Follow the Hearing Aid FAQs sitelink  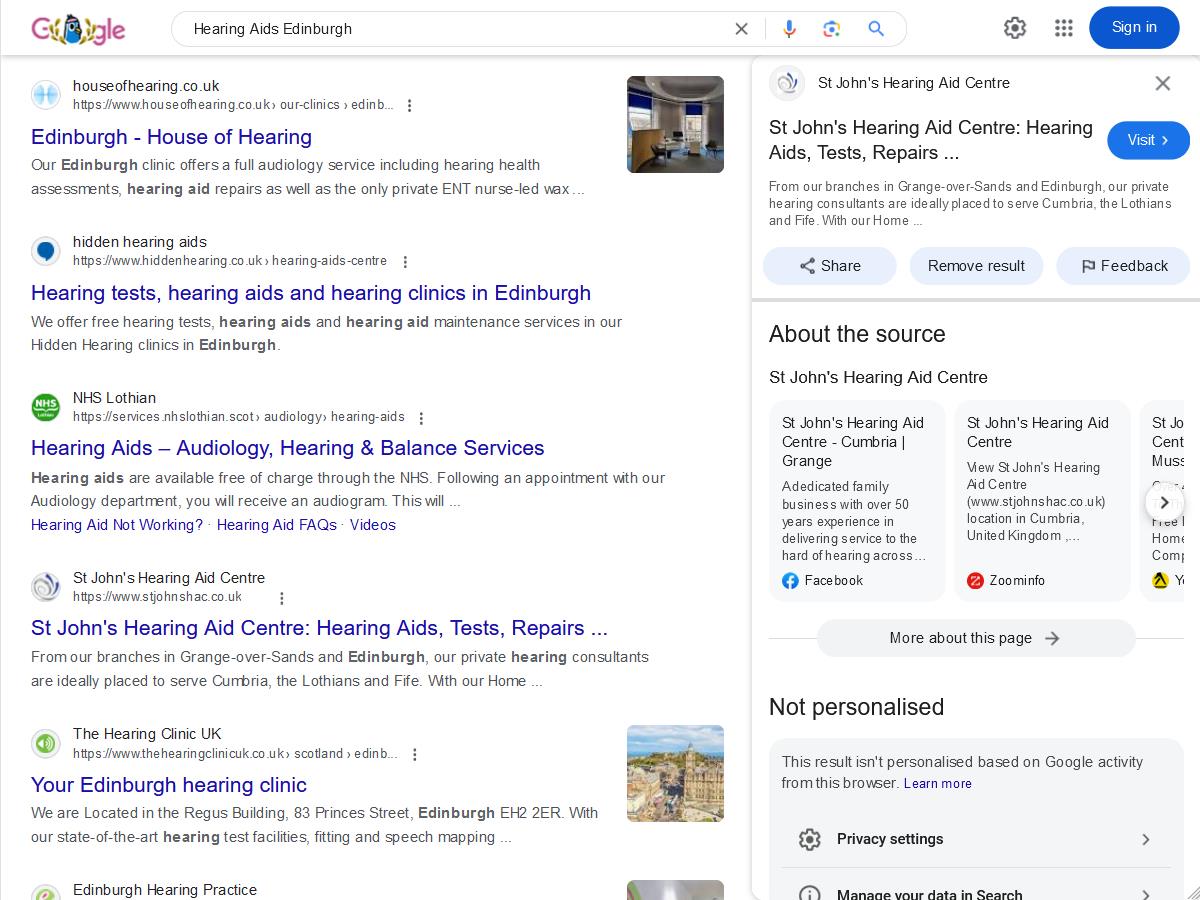tap(277, 525)
